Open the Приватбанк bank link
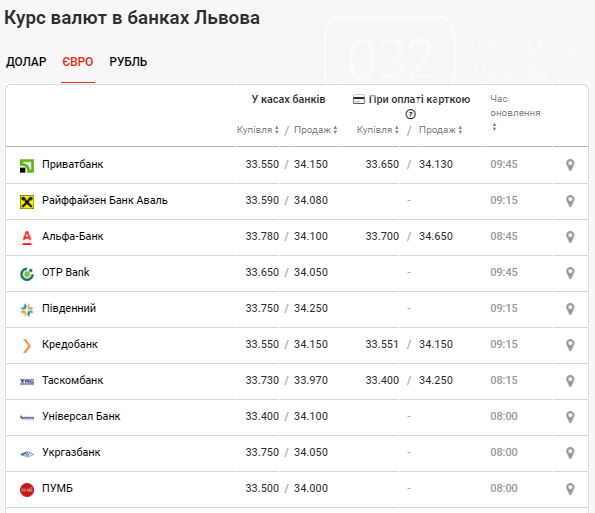The image size is (595, 513). [x=72, y=164]
